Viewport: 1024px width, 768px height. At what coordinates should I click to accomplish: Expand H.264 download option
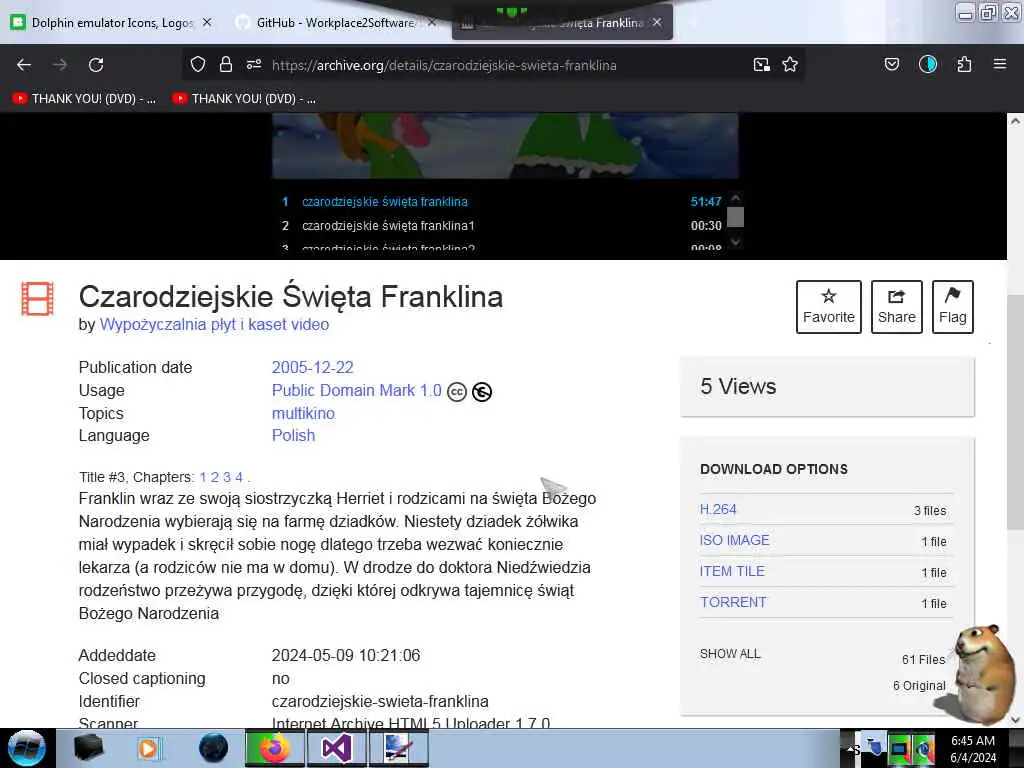[718, 509]
